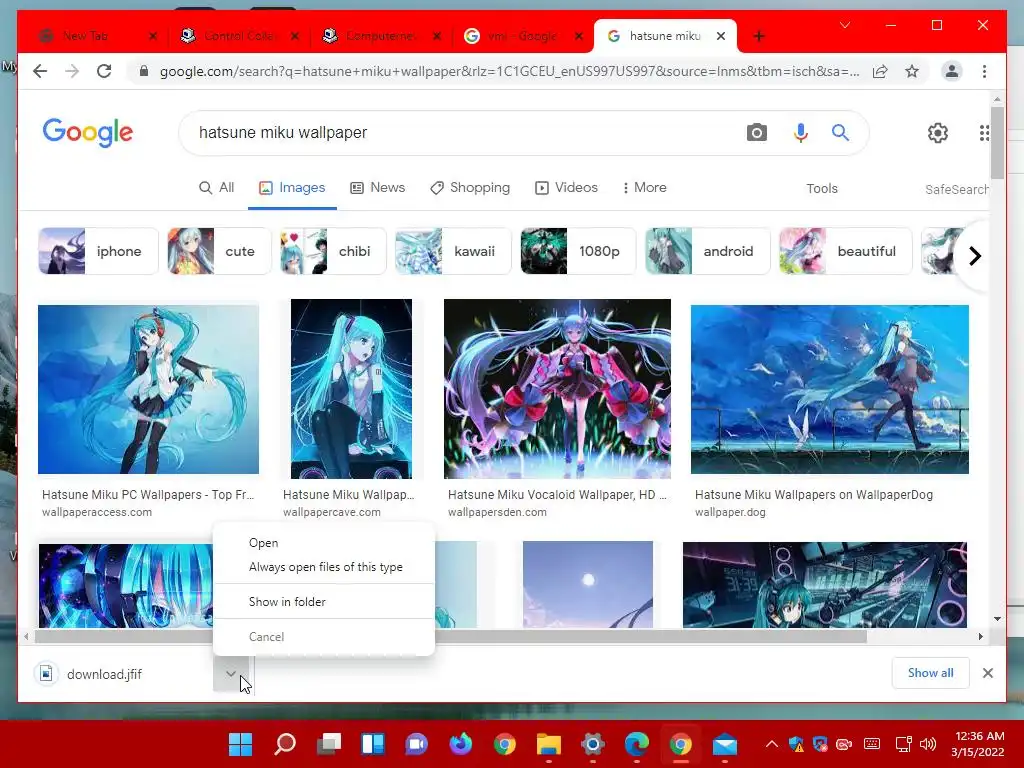1024x768 pixels.
Task: Choose Always open files of this type
Action: tap(323, 567)
